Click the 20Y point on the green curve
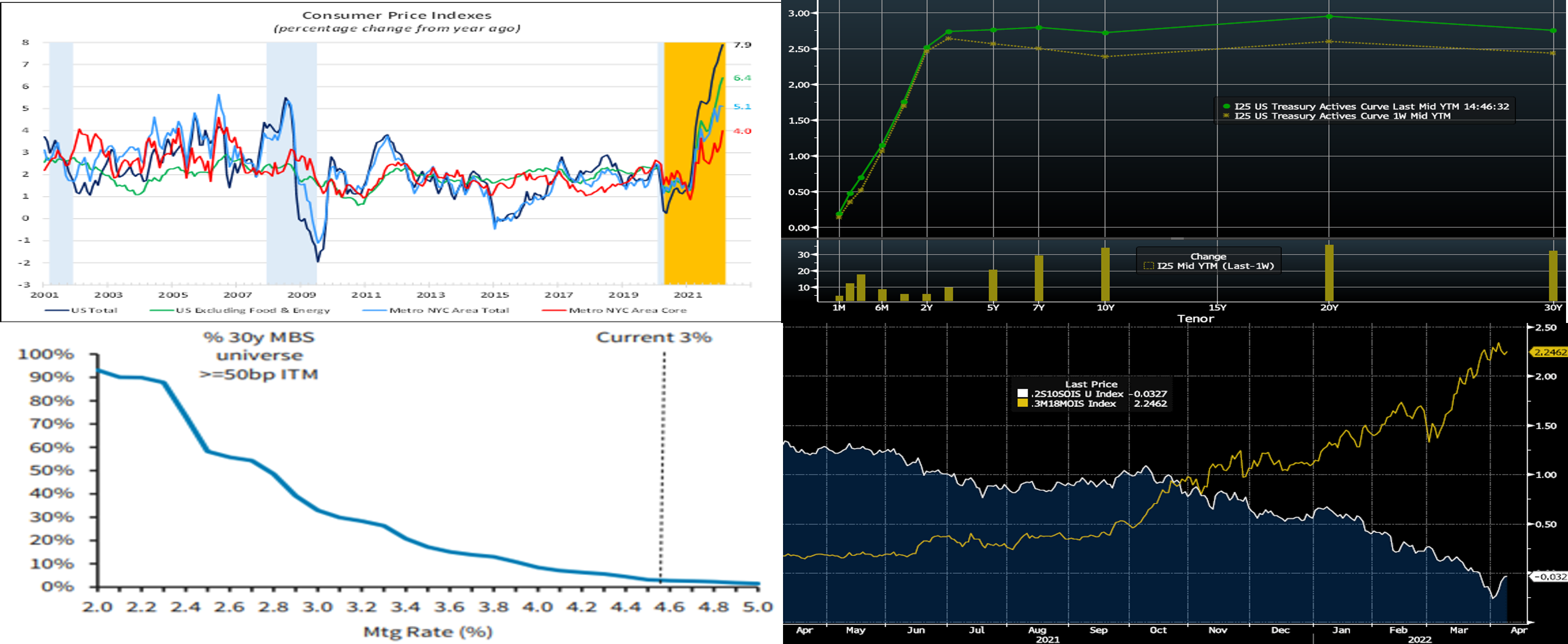This screenshot has height=644, width=1568. click(1330, 17)
